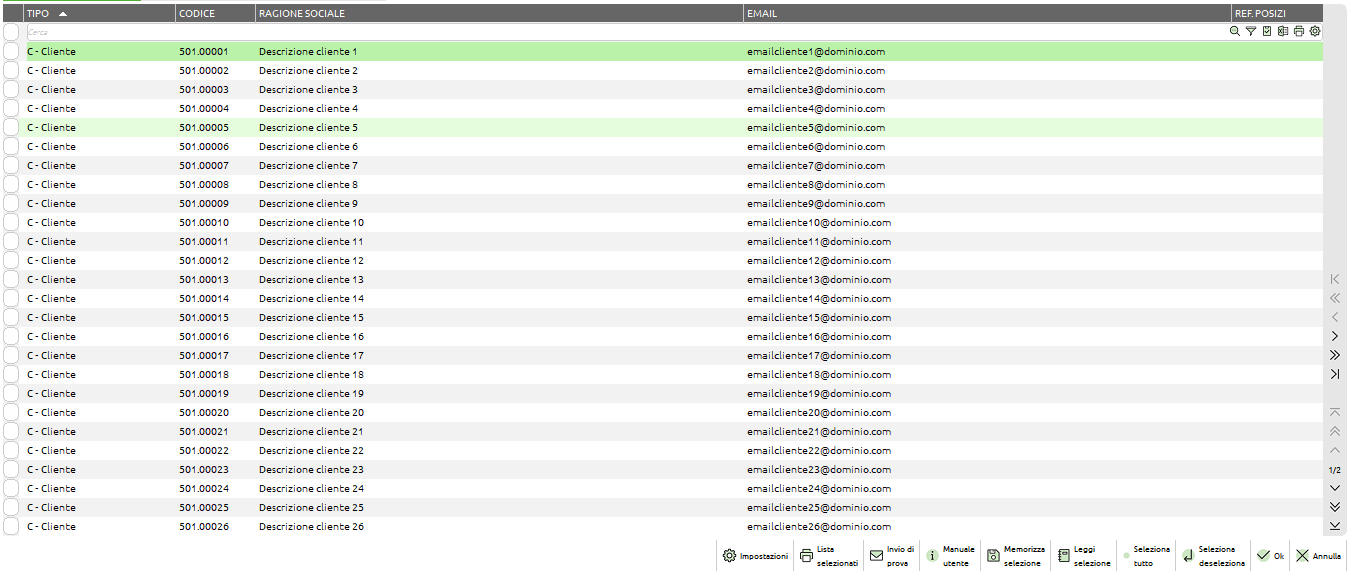The width and height of the screenshot is (1349, 578).
Task: Click the RAGIONE SOCIALE column header
Action: 304,14
